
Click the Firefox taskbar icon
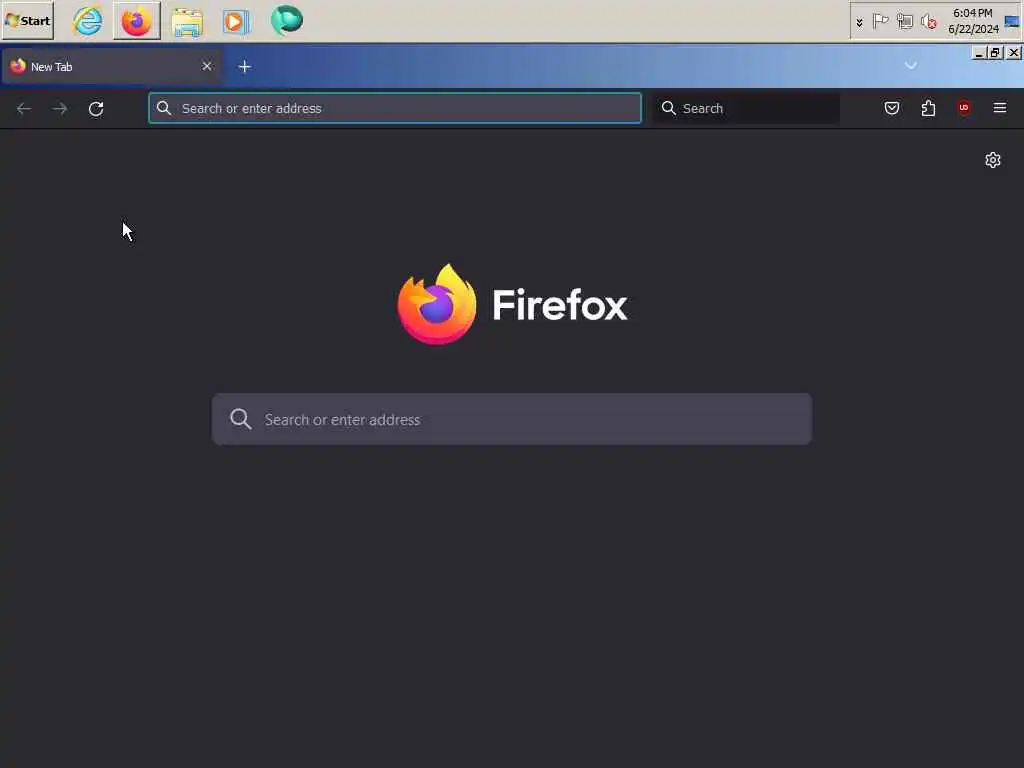[x=136, y=20]
